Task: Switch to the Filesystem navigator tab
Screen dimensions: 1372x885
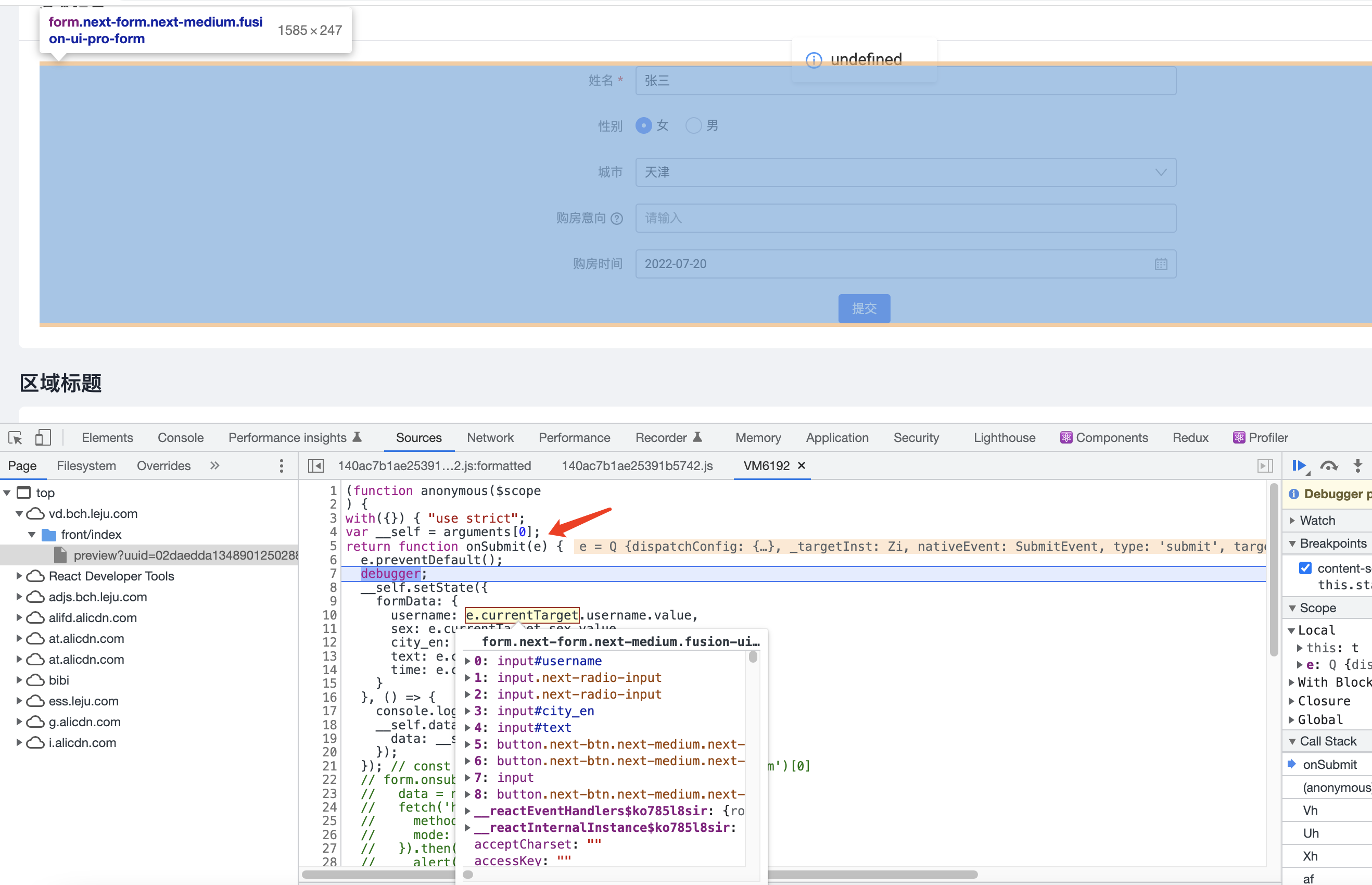Action: pos(86,465)
